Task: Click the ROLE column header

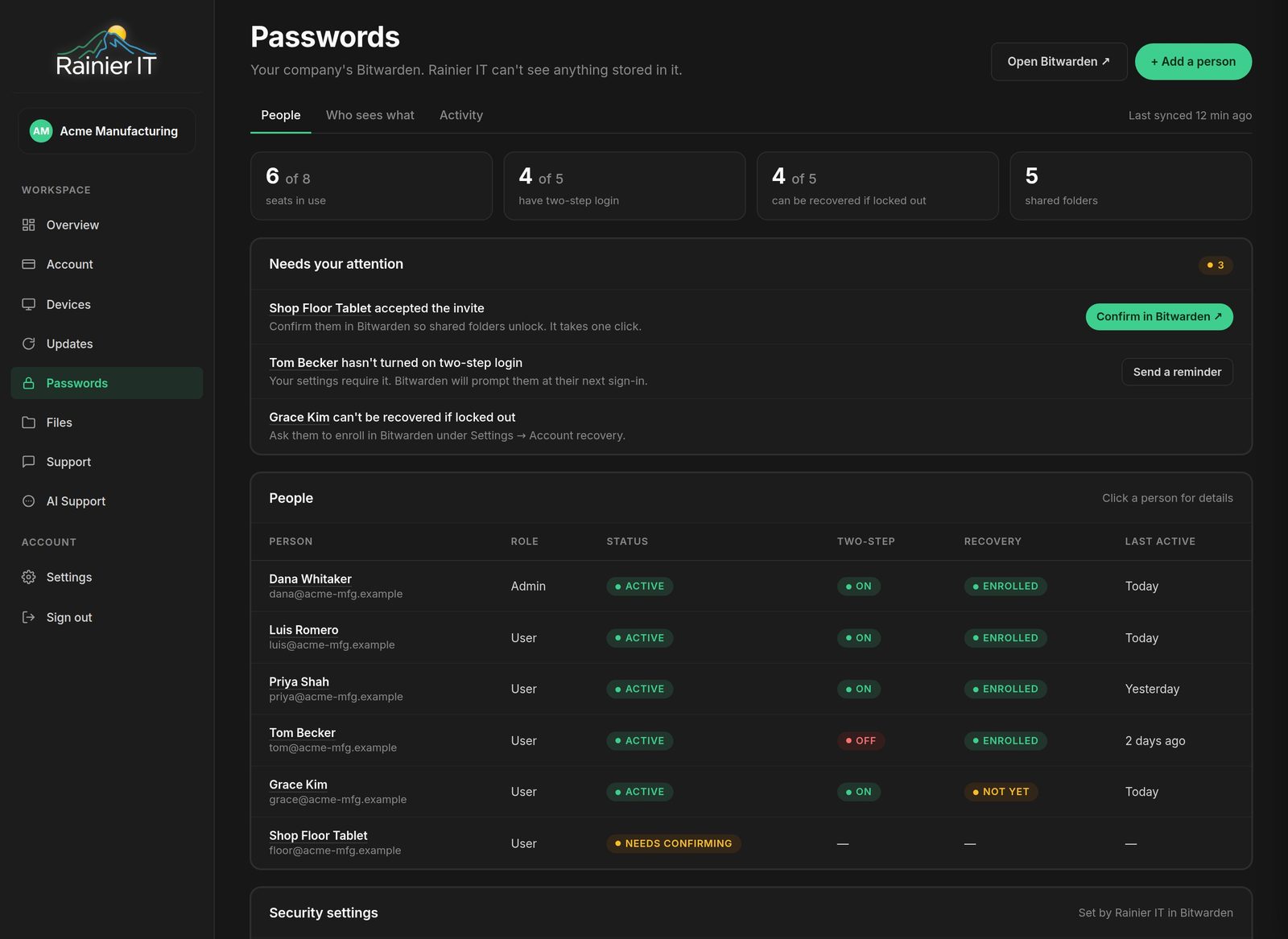Action: coord(524,542)
